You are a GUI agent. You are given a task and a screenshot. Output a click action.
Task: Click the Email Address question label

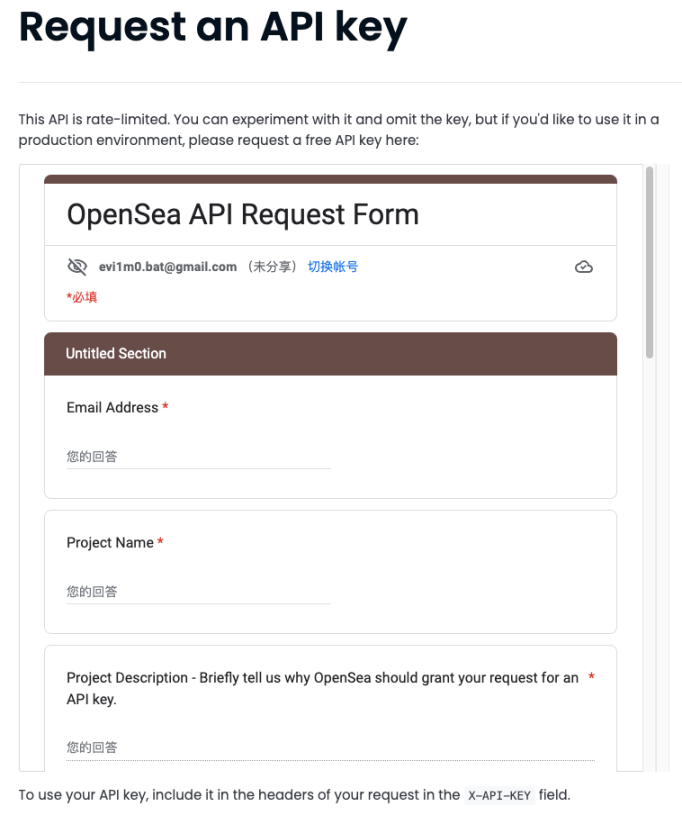(112, 408)
